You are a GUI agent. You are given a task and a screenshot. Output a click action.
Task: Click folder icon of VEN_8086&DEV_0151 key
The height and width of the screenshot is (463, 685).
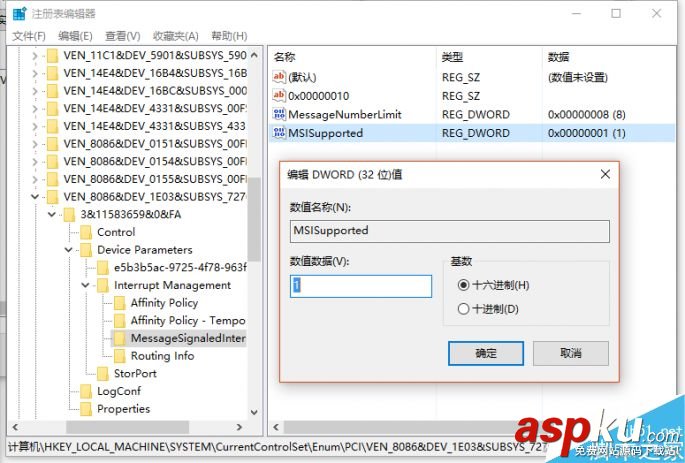point(52,144)
